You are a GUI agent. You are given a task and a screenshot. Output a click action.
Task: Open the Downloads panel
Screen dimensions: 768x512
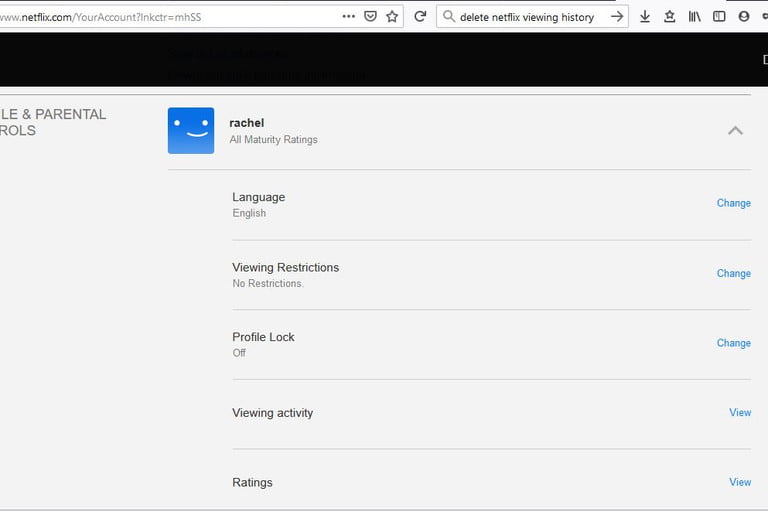(x=645, y=17)
